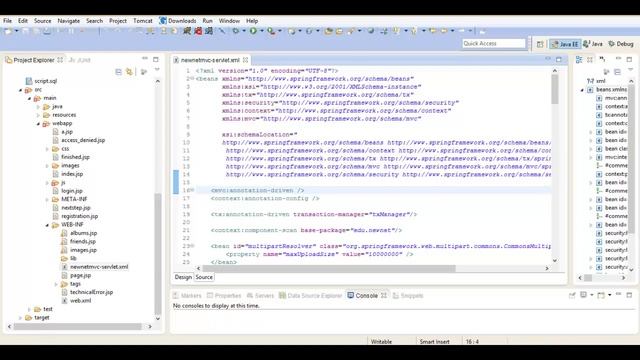Open Project Explorer view menu arrow

point(157,70)
